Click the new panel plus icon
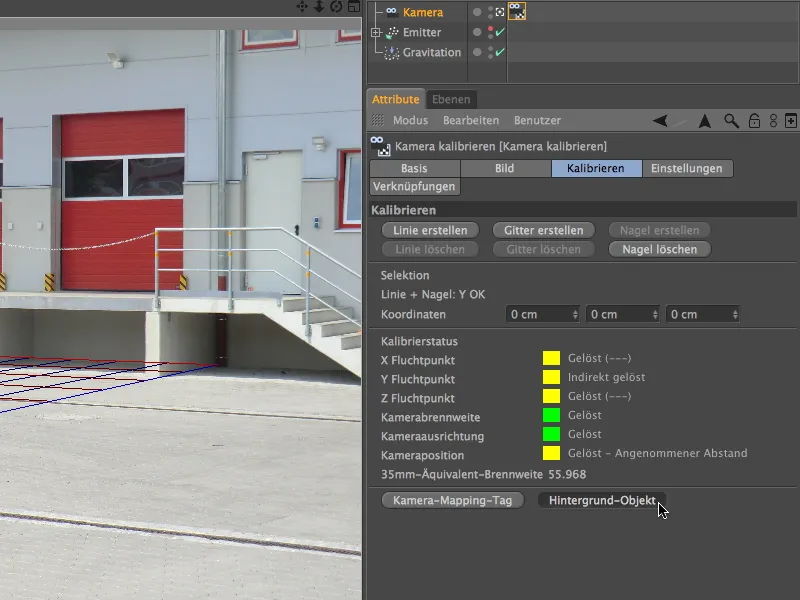 [x=790, y=120]
